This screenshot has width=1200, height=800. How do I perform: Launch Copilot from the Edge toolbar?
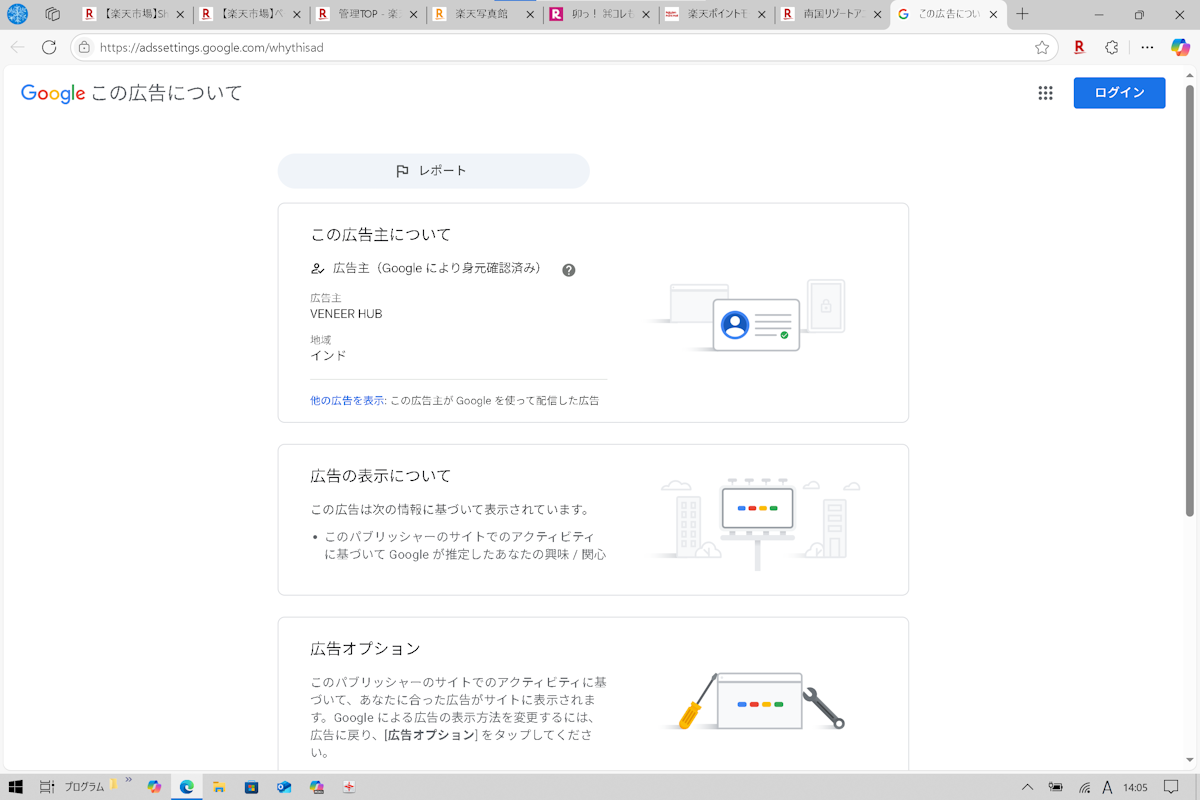tap(1180, 47)
